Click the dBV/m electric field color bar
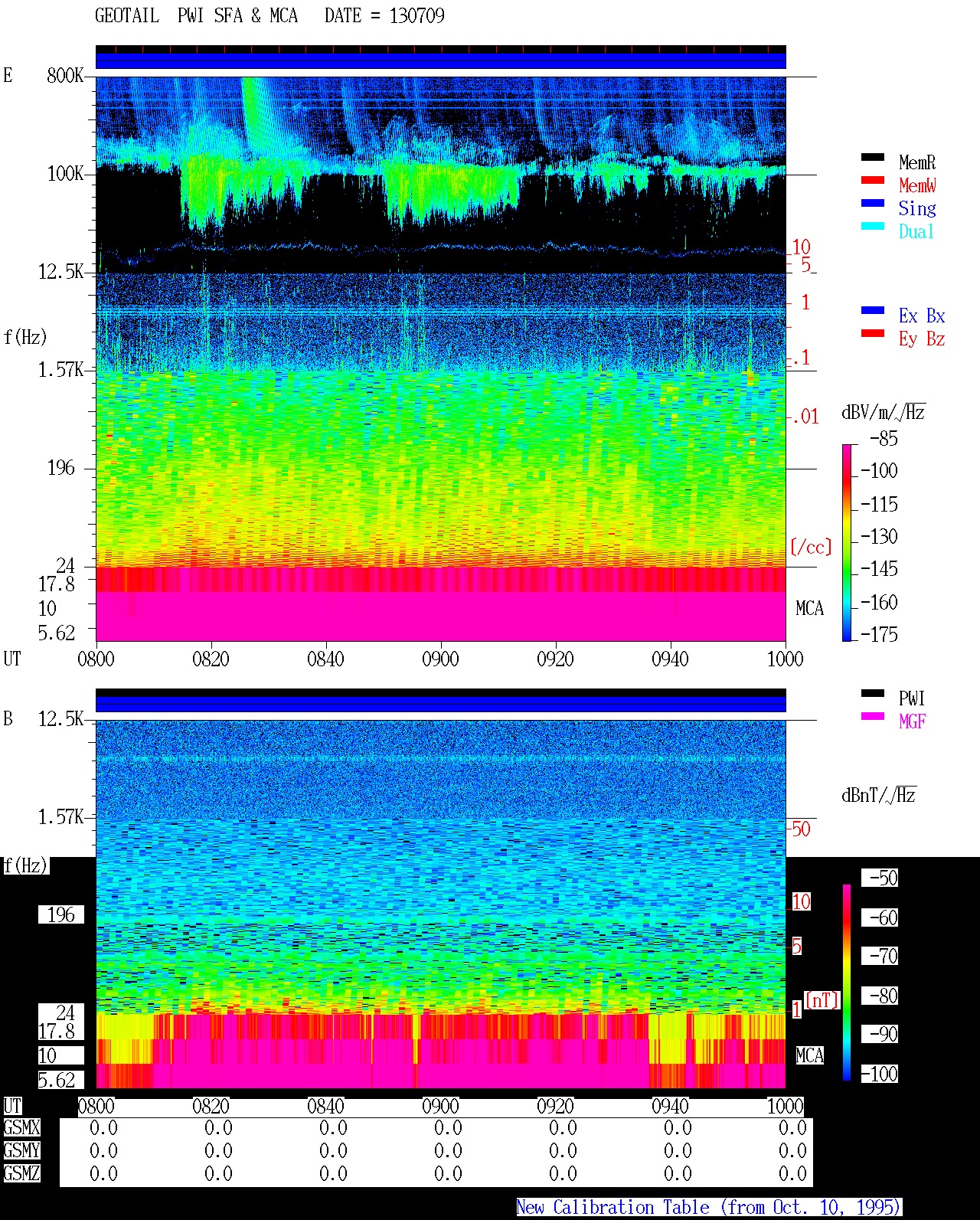 (847, 542)
